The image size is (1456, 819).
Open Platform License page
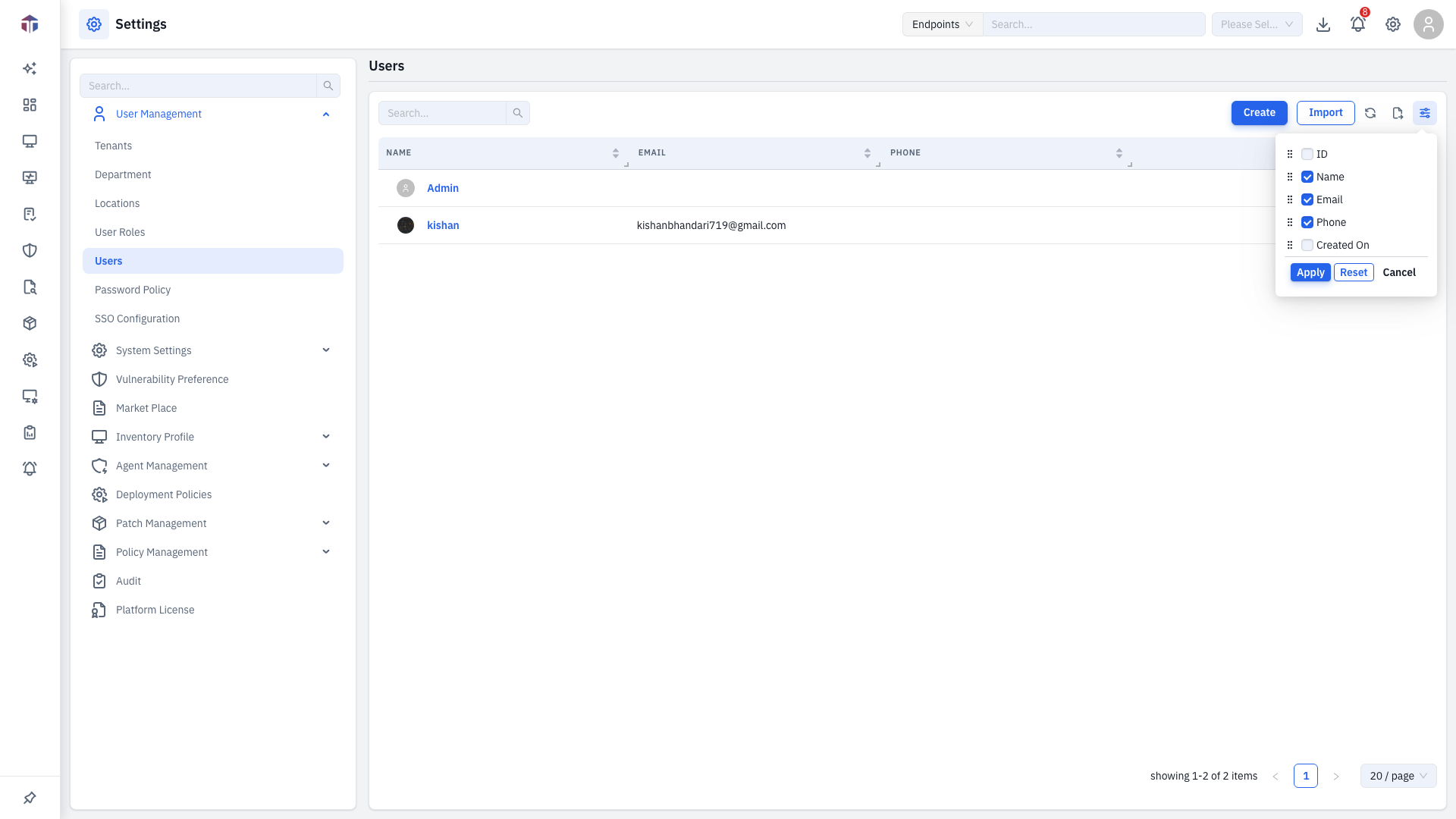(155, 610)
